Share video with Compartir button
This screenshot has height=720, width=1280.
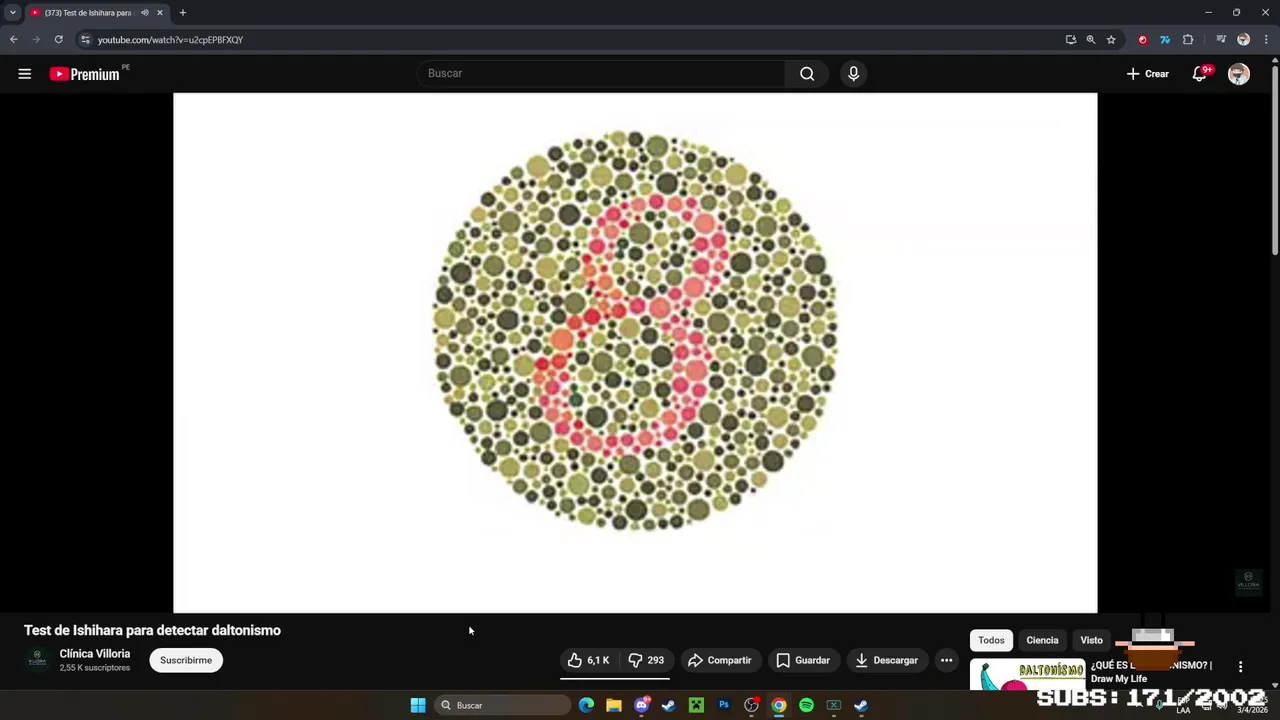[720, 660]
